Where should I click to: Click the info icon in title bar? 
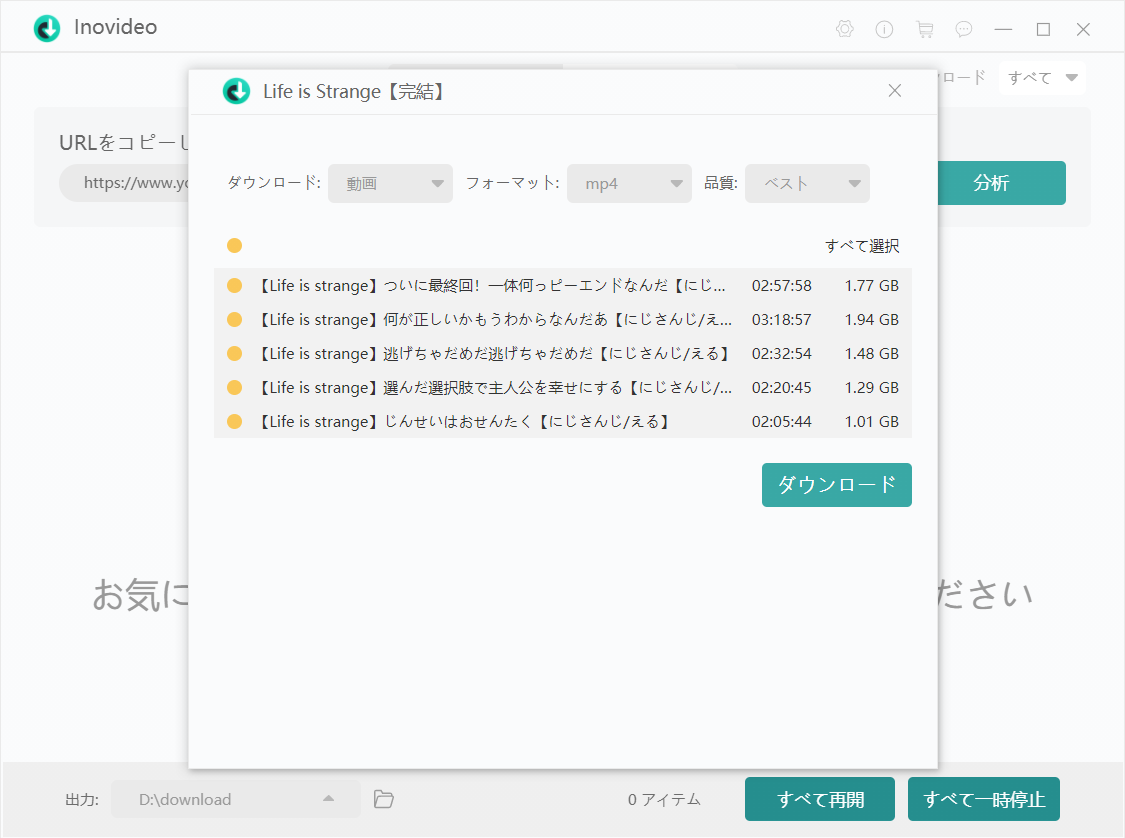884,29
